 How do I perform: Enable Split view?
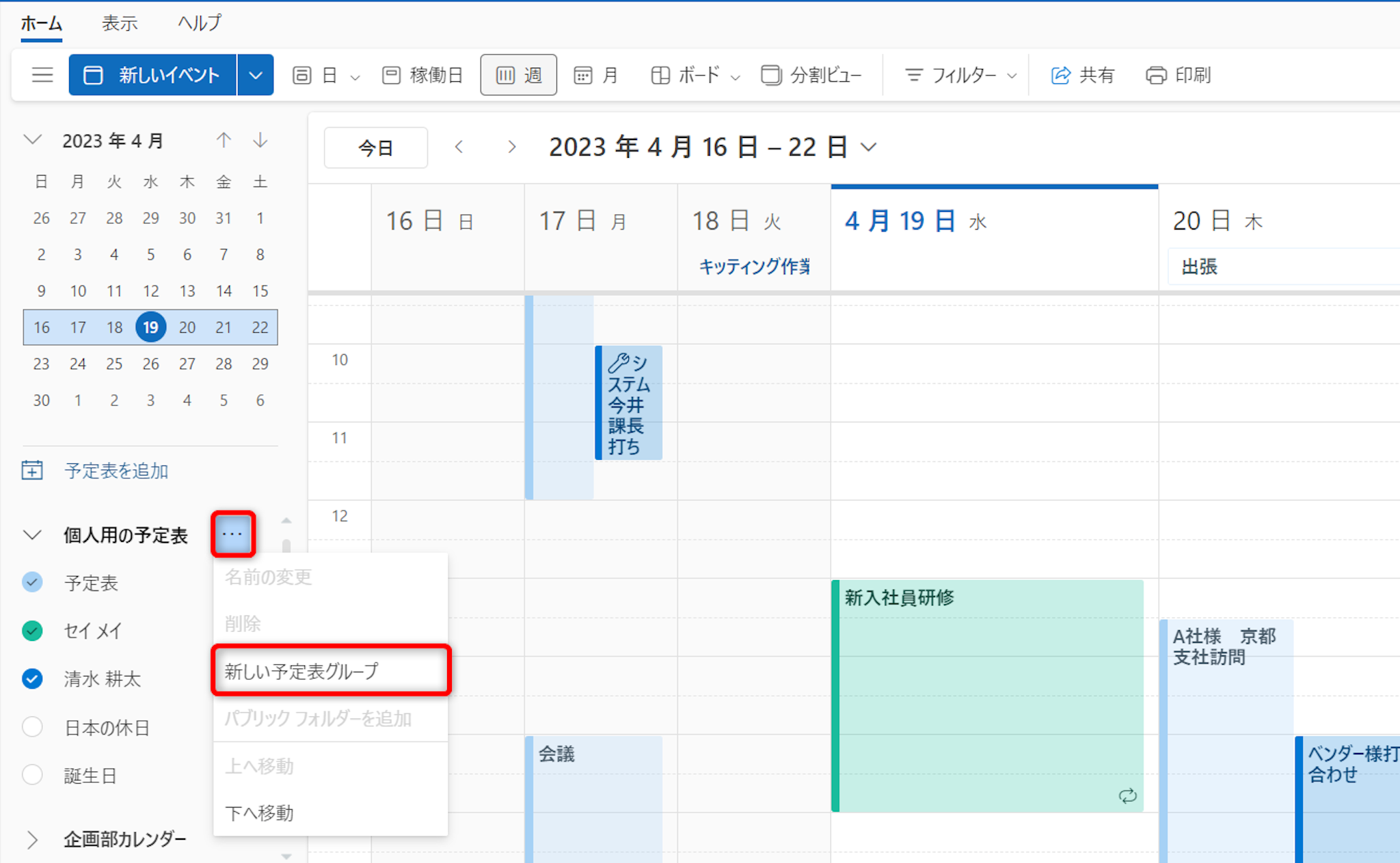pyautogui.click(x=811, y=75)
